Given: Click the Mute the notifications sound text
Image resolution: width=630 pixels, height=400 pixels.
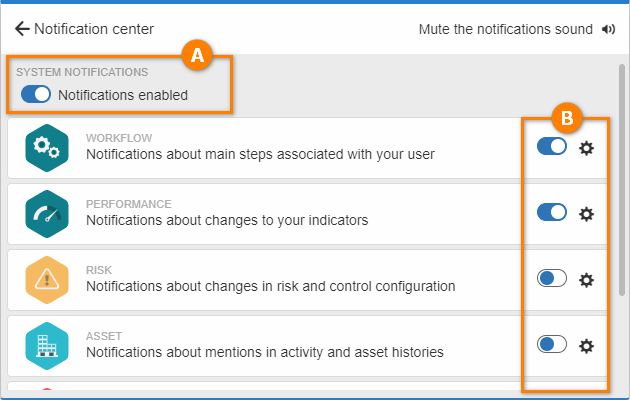Looking at the screenshot, I should click(x=505, y=29).
